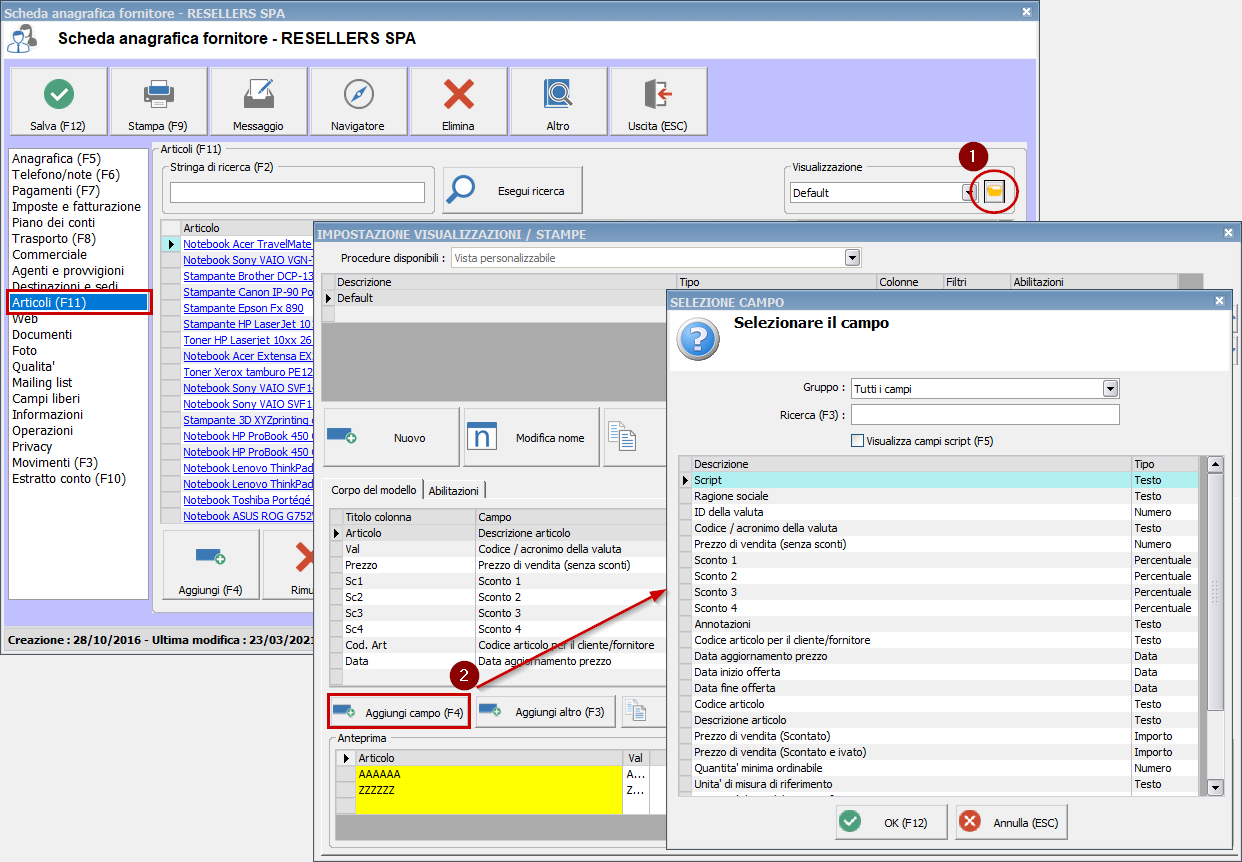1242x862 pixels.
Task: Open the Privacy section
Action: [32, 446]
